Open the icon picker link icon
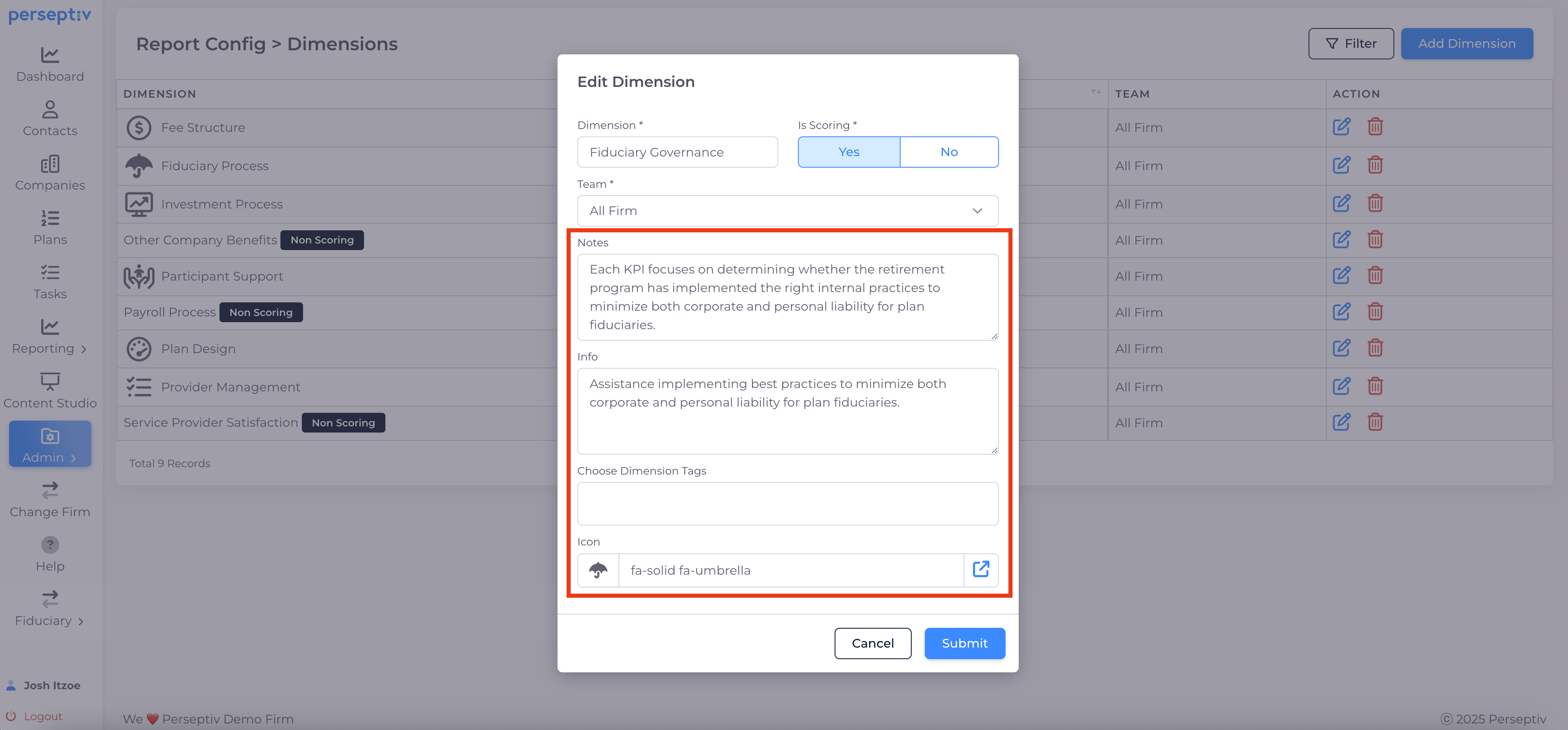1568x730 pixels. [980, 570]
